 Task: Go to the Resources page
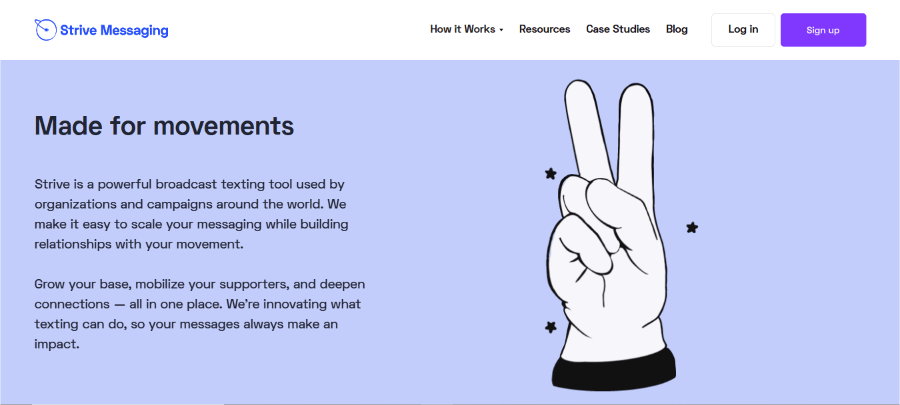tap(545, 29)
